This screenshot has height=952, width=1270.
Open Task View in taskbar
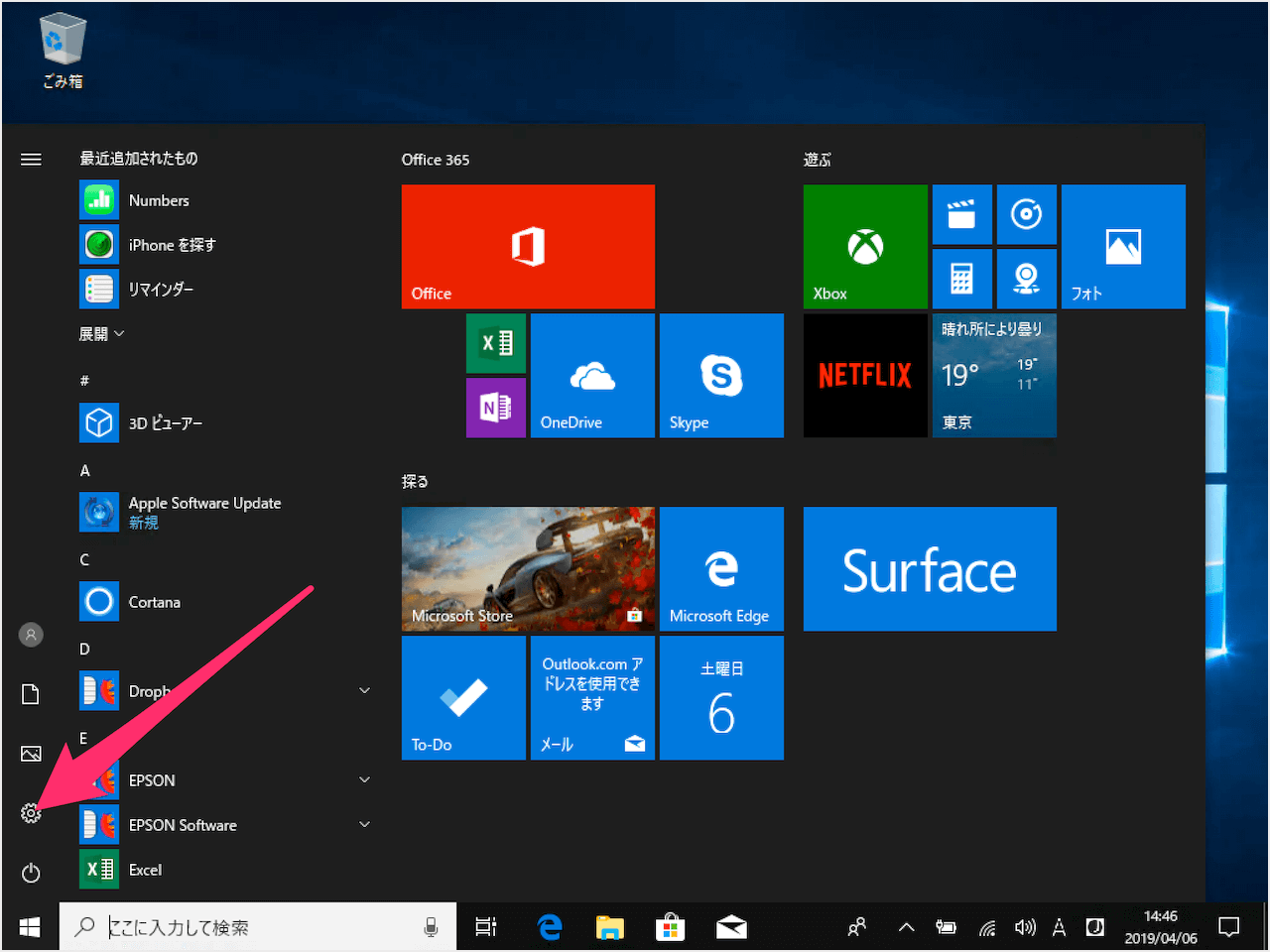pyautogui.click(x=486, y=927)
